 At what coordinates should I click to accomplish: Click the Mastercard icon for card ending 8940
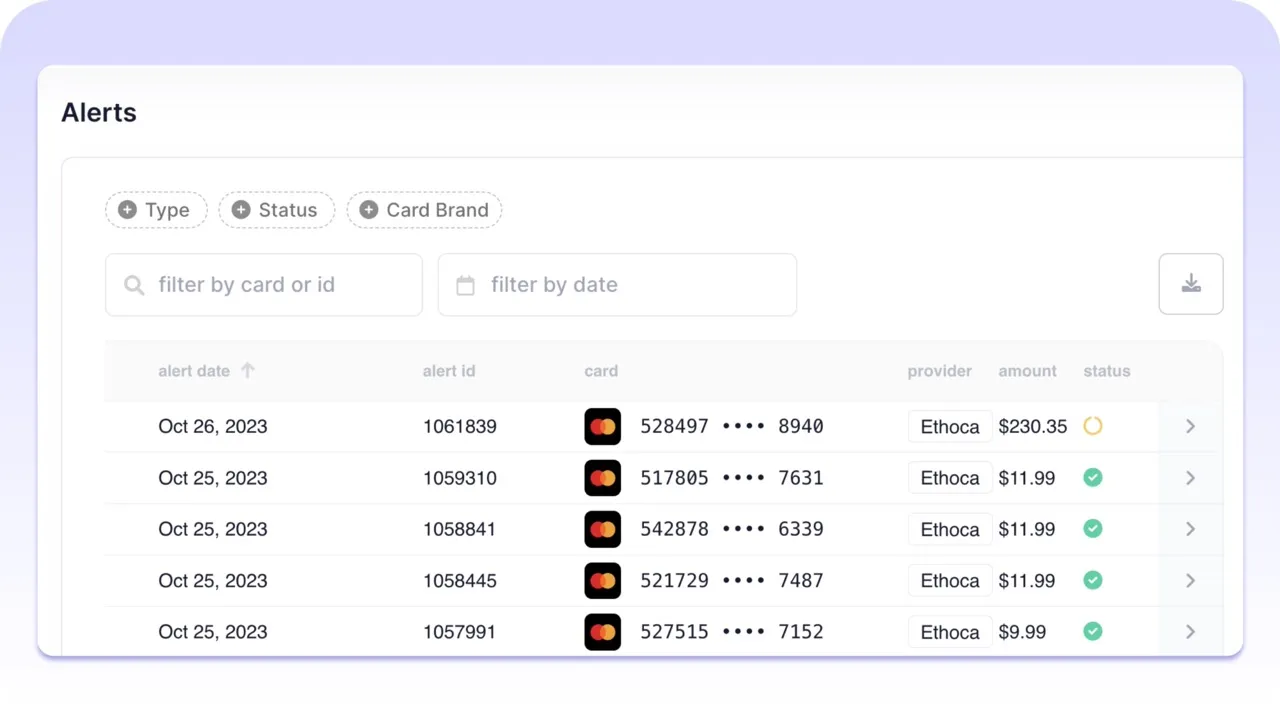click(602, 426)
